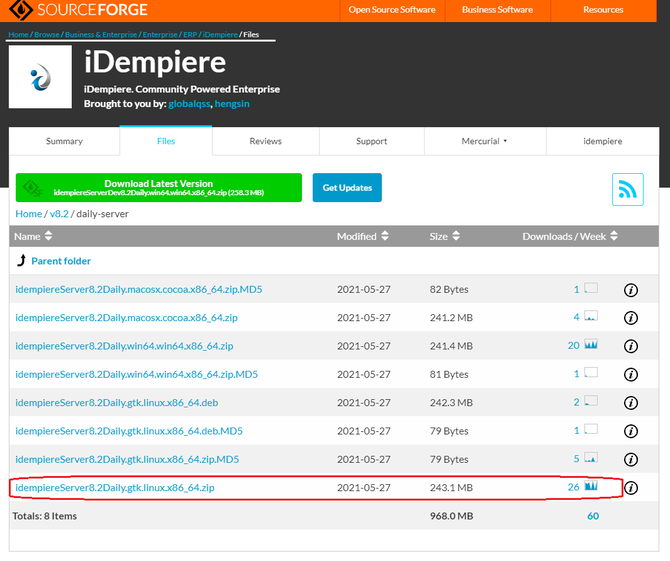Open the SourceForge logo home link
Image resolution: width=670 pixels, height=561 pixels.
coord(78,9)
